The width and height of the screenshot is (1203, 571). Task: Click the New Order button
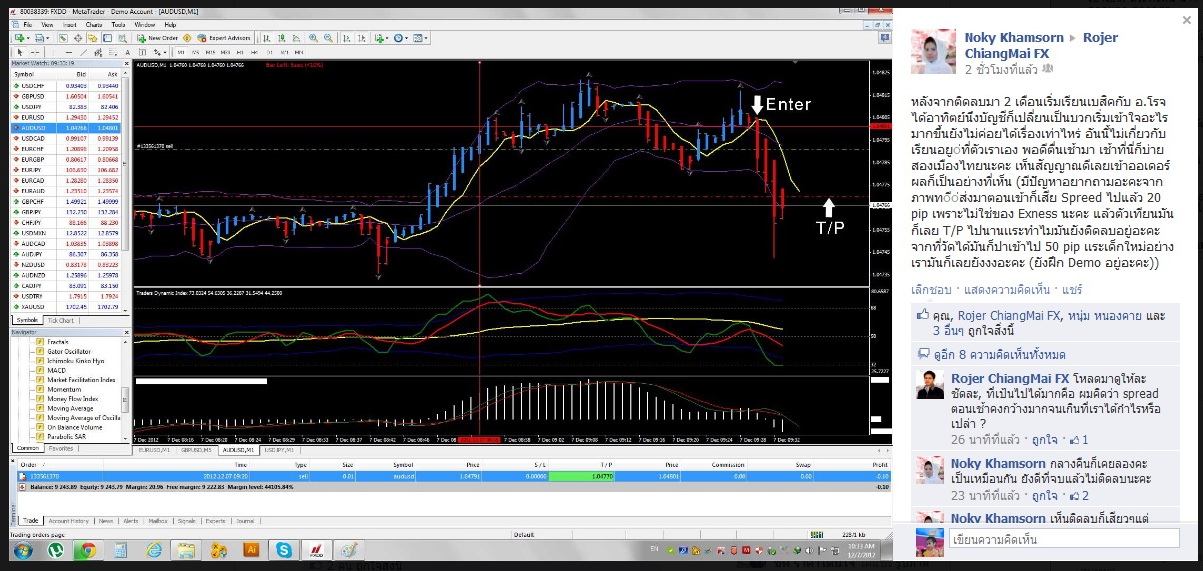157,38
